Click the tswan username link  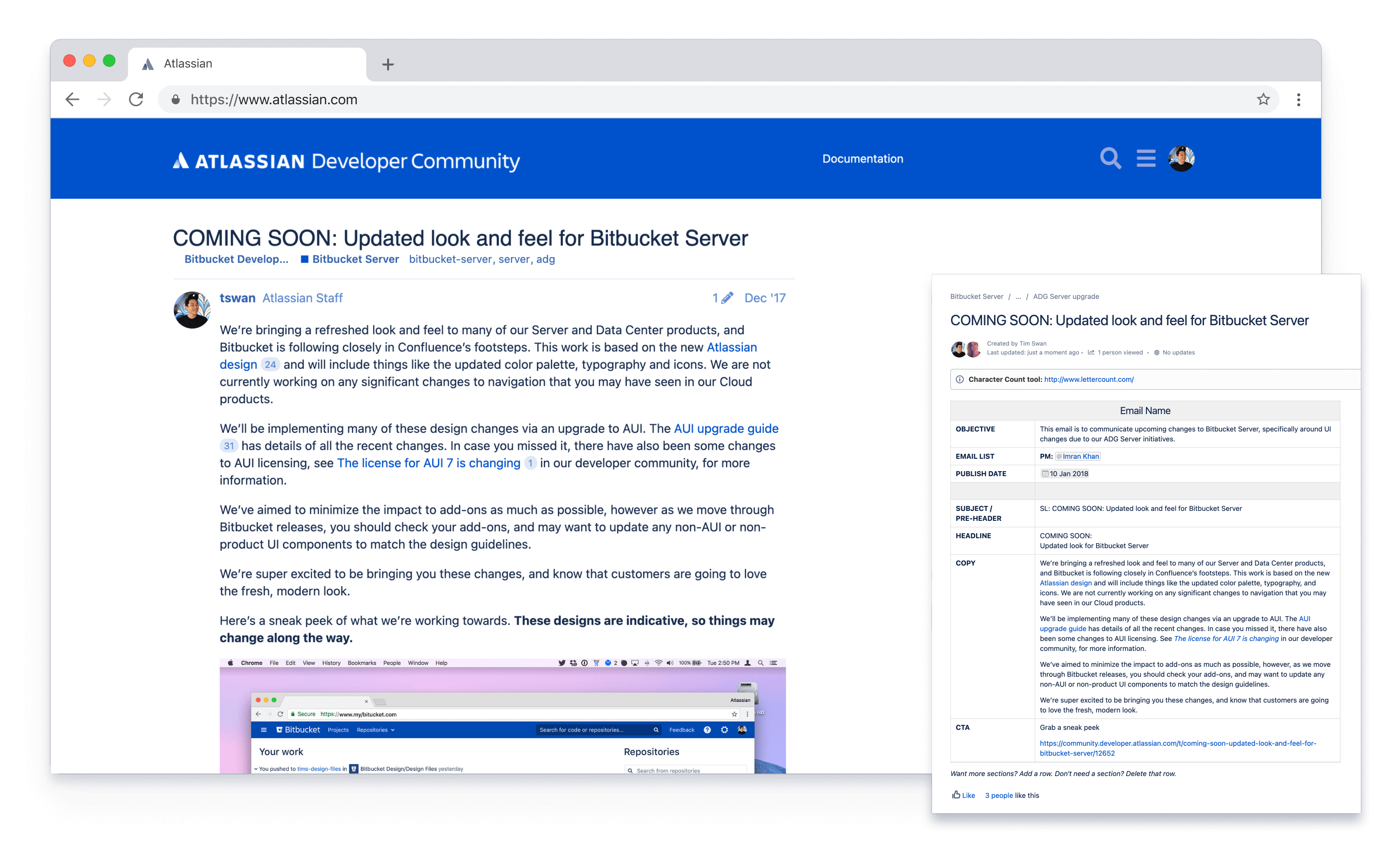pyautogui.click(x=238, y=298)
